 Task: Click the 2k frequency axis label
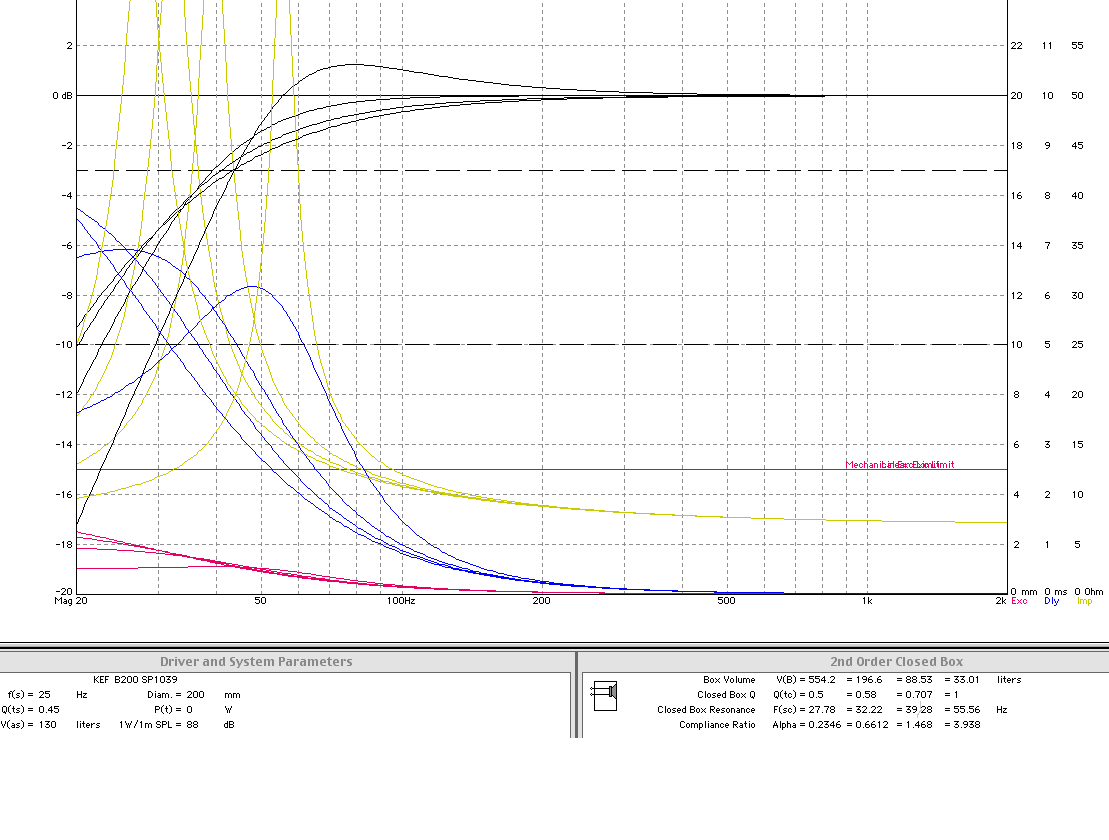[x=1001, y=600]
